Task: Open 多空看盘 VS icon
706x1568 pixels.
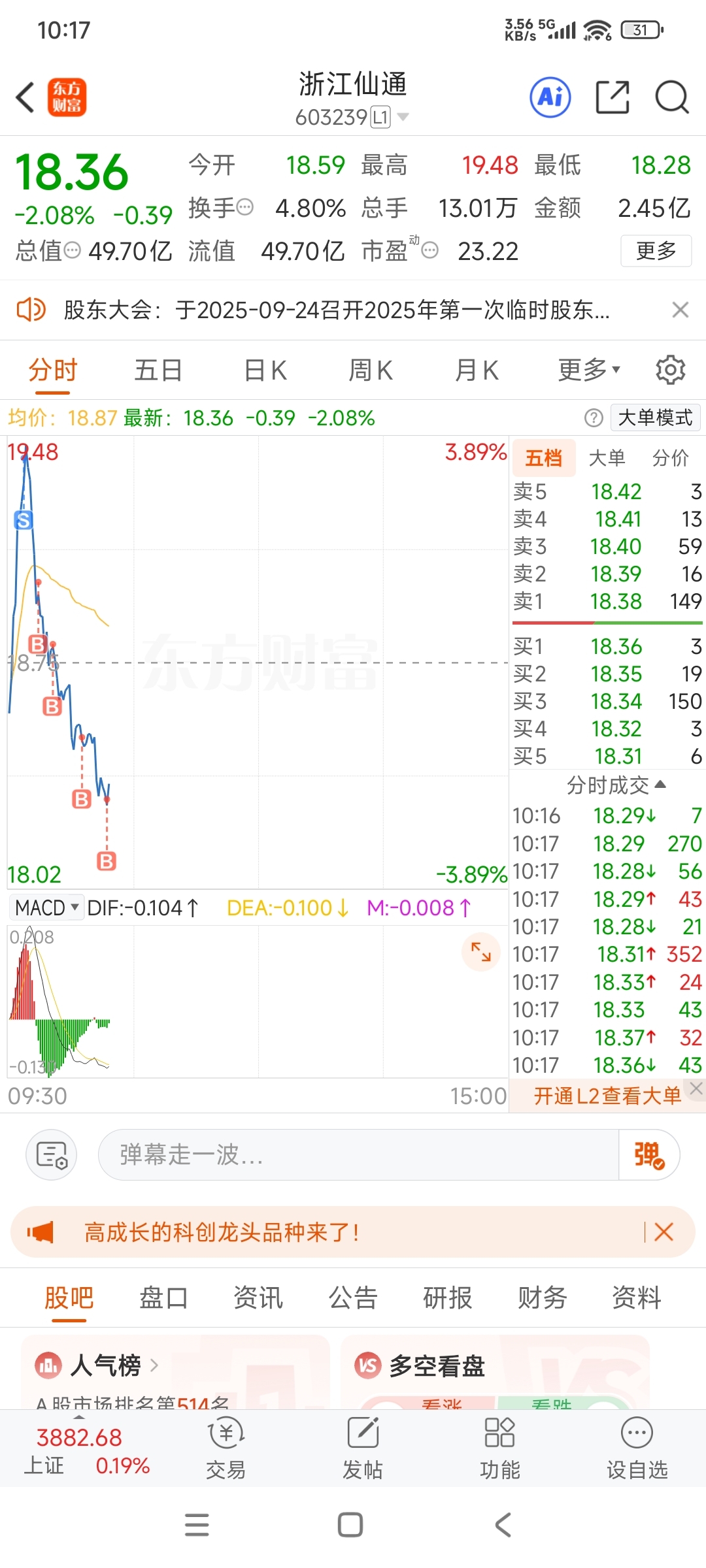Action: pos(368,1365)
